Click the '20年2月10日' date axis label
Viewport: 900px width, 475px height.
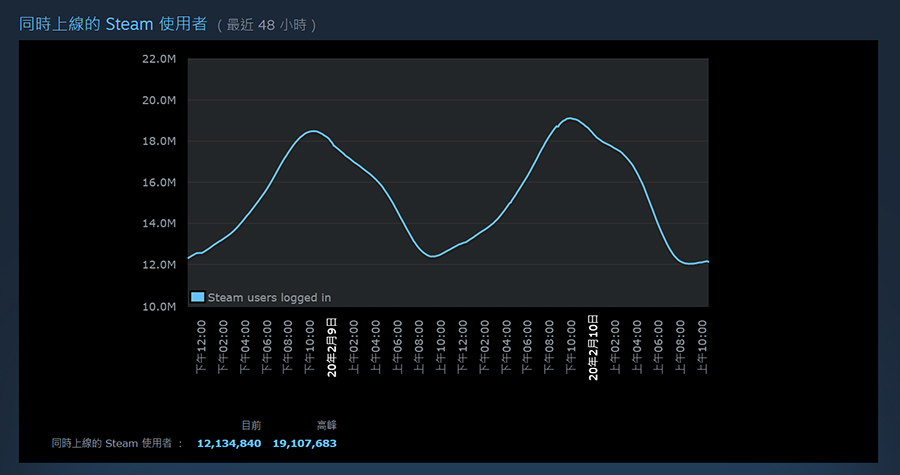pyautogui.click(x=593, y=348)
